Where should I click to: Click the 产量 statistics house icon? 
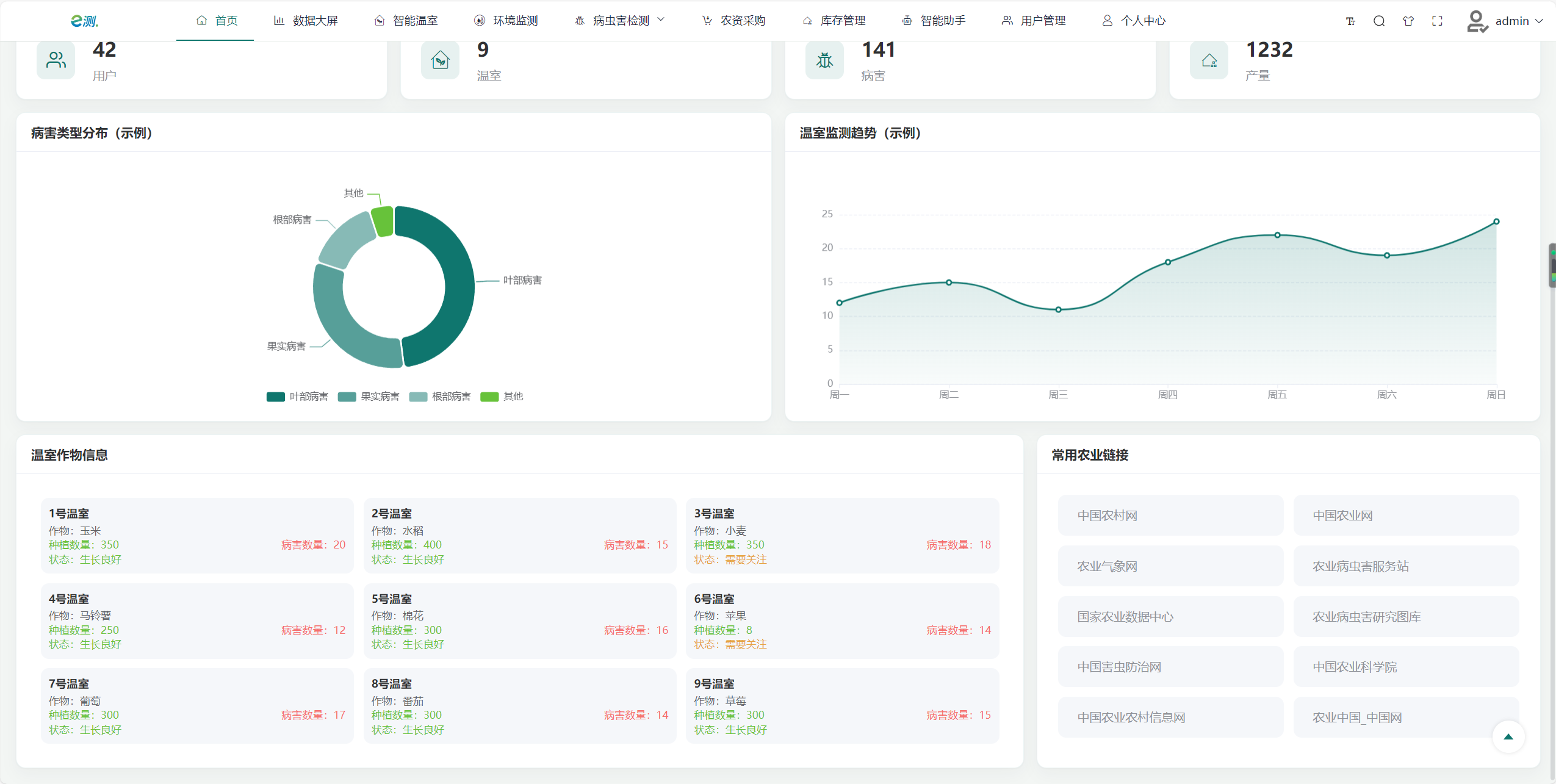click(1209, 60)
